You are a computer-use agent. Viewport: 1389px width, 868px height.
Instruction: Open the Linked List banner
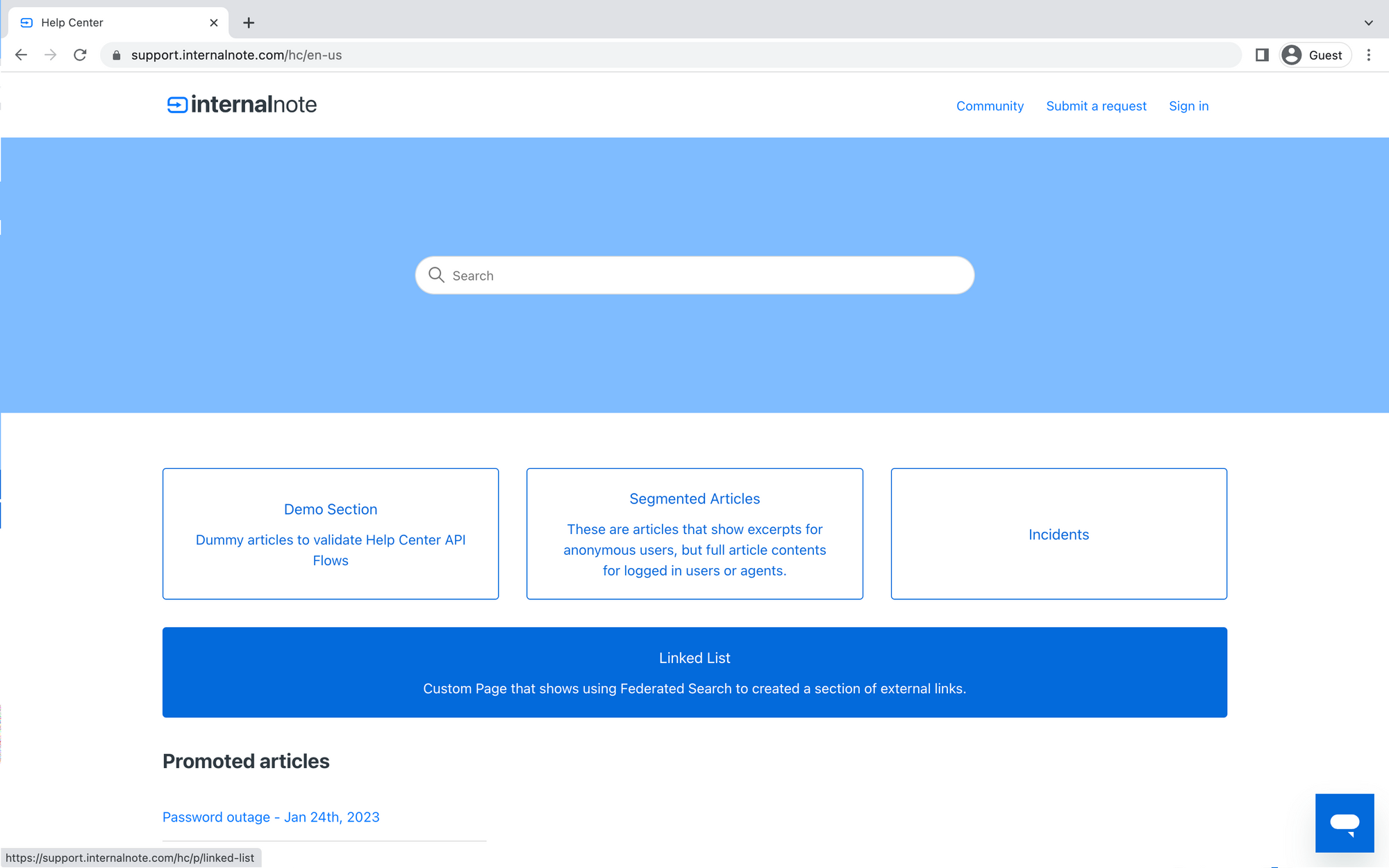point(694,672)
